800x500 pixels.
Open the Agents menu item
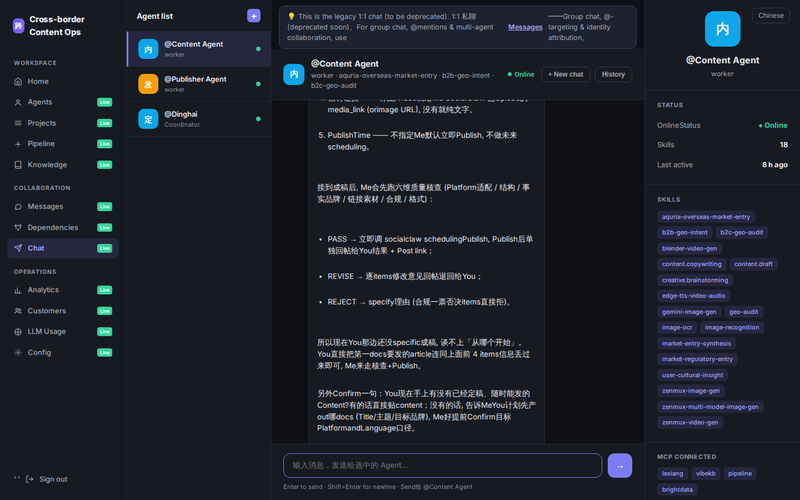[x=63, y=103]
